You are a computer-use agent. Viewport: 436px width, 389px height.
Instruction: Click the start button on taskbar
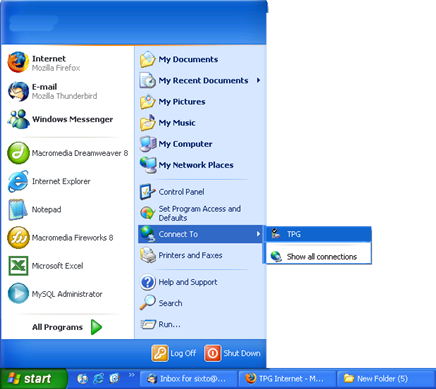(x=33, y=379)
